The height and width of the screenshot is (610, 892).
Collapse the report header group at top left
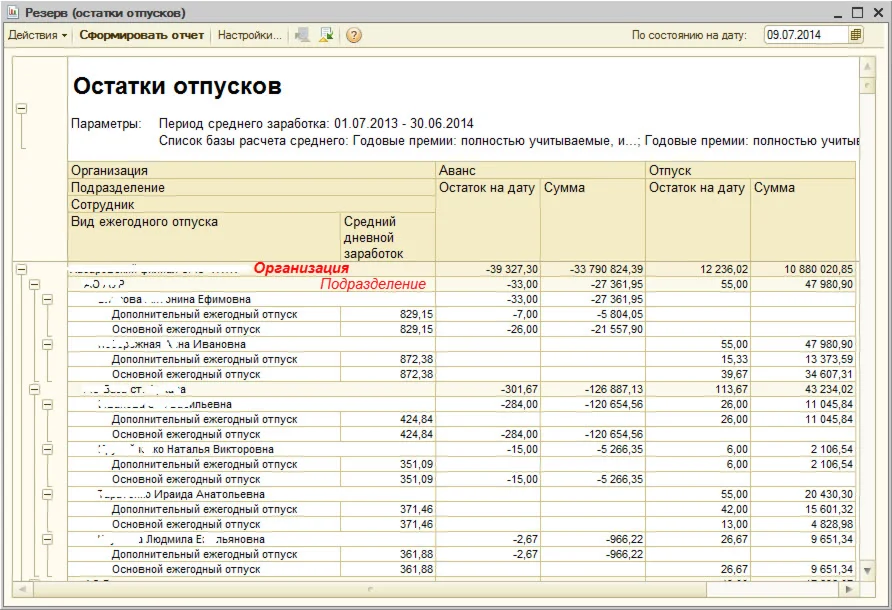(x=21, y=109)
